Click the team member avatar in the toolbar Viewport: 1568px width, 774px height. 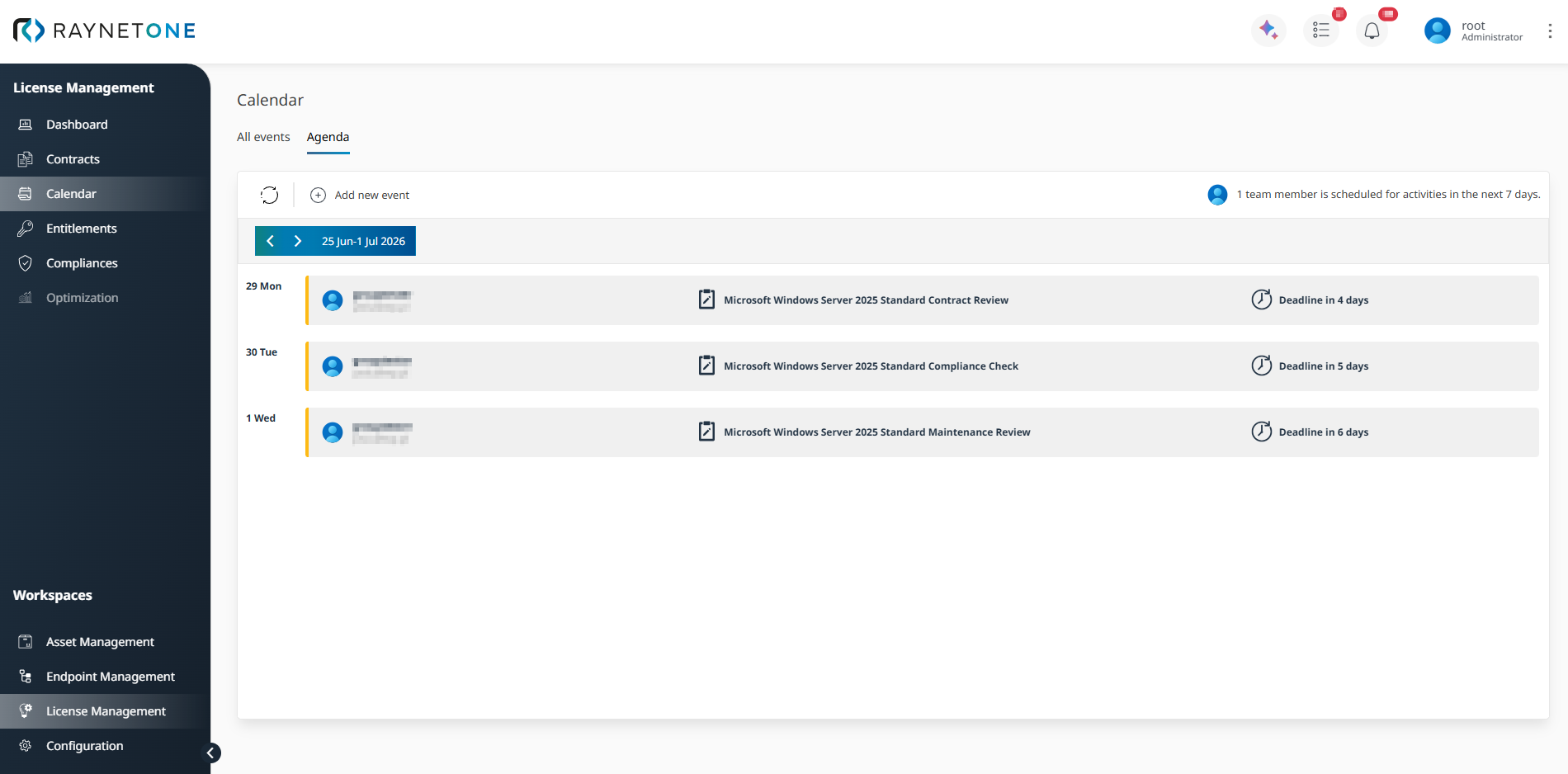point(1217,195)
